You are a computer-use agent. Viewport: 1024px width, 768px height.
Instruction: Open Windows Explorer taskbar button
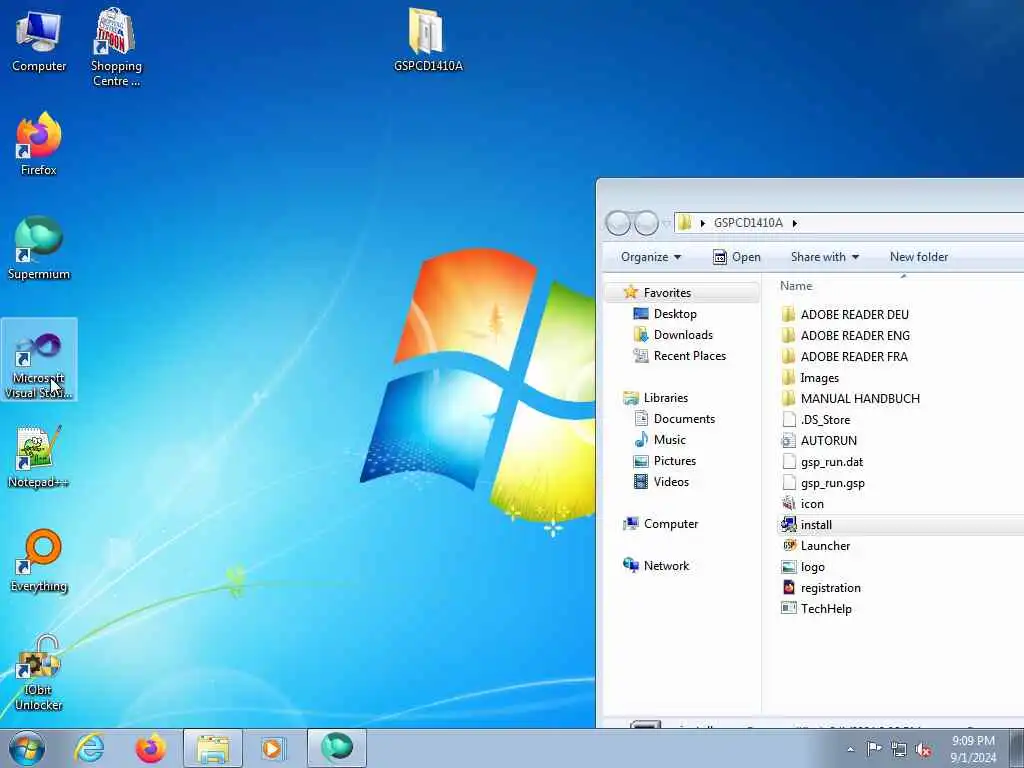click(x=213, y=748)
